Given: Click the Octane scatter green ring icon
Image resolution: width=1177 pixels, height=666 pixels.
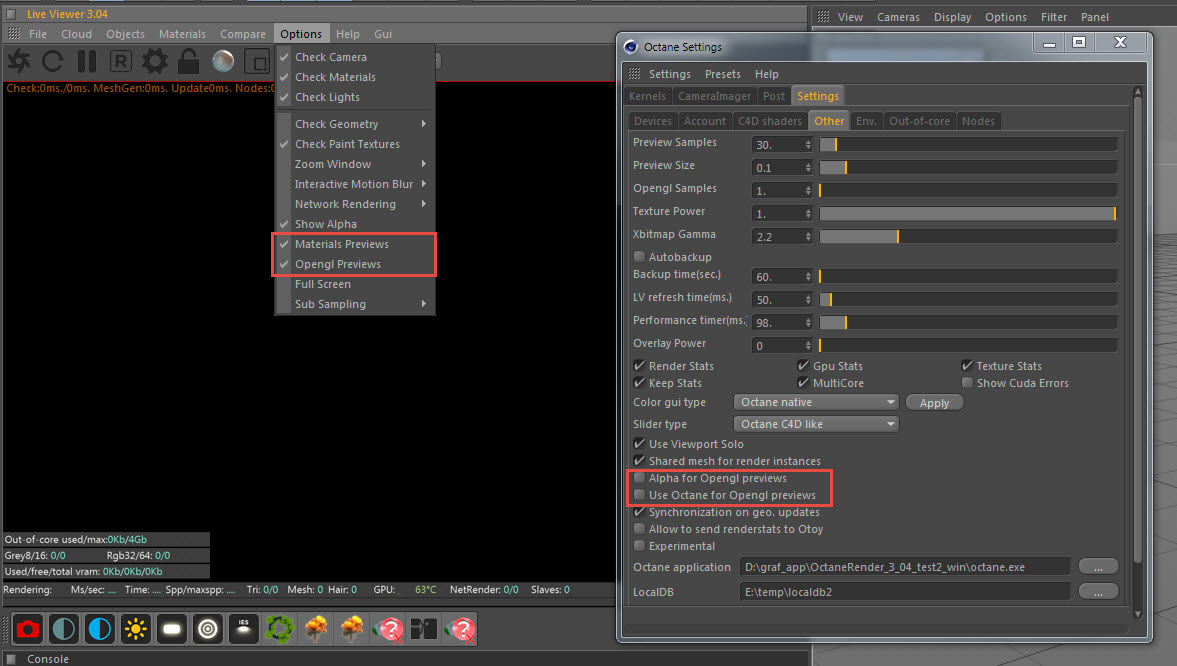Looking at the screenshot, I should 279,628.
